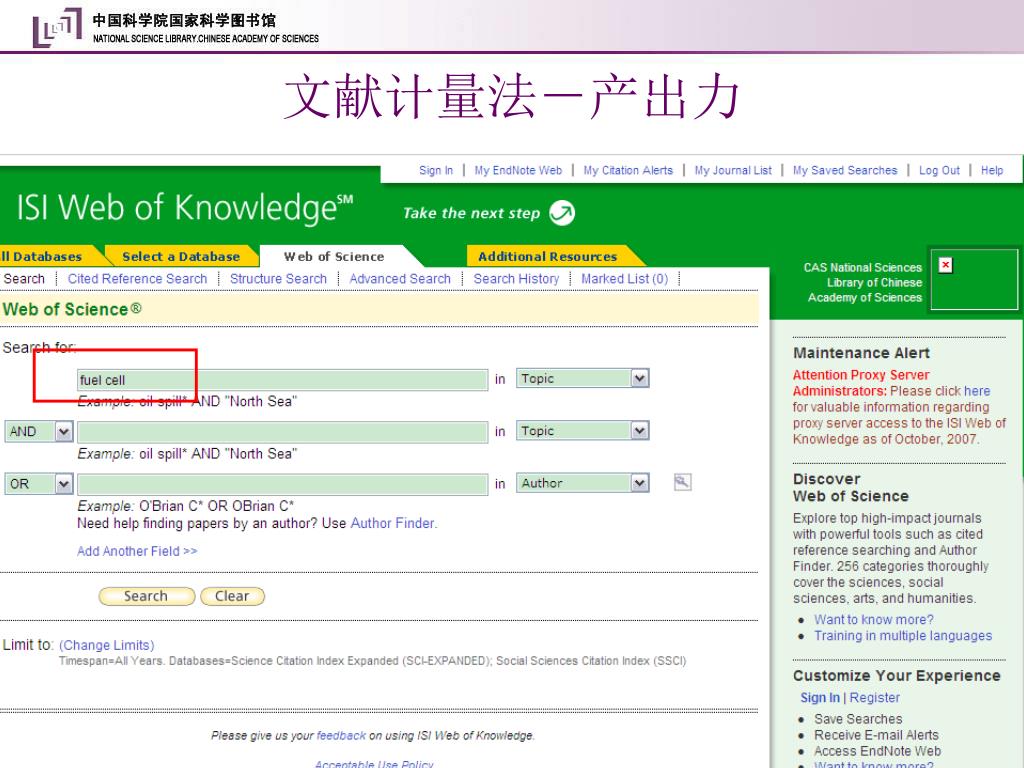The height and width of the screenshot is (768, 1024).
Task: Click the input field containing fuel cell
Action: point(282,380)
